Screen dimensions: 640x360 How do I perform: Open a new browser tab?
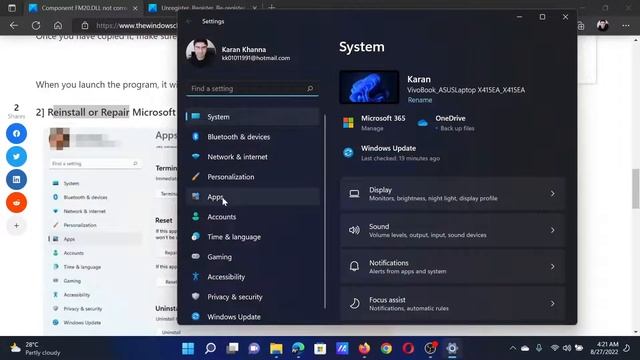point(271,8)
